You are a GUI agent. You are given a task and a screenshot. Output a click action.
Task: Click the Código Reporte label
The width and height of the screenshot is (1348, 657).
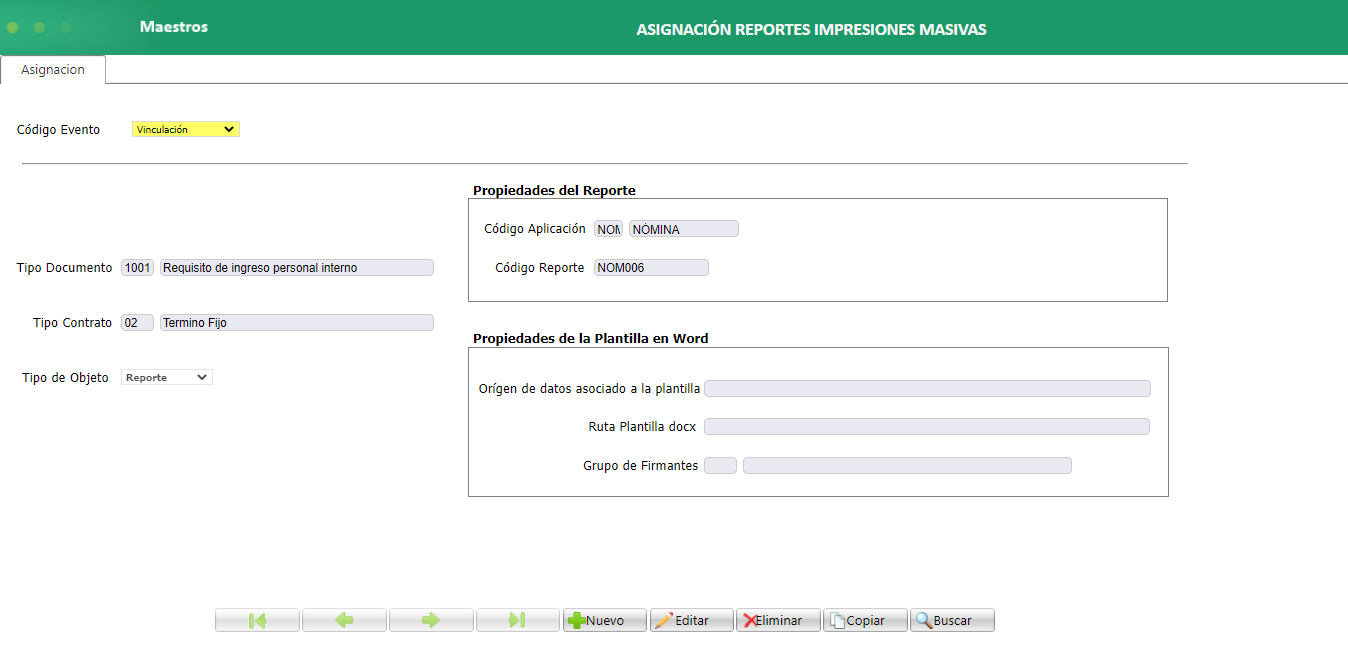click(540, 268)
